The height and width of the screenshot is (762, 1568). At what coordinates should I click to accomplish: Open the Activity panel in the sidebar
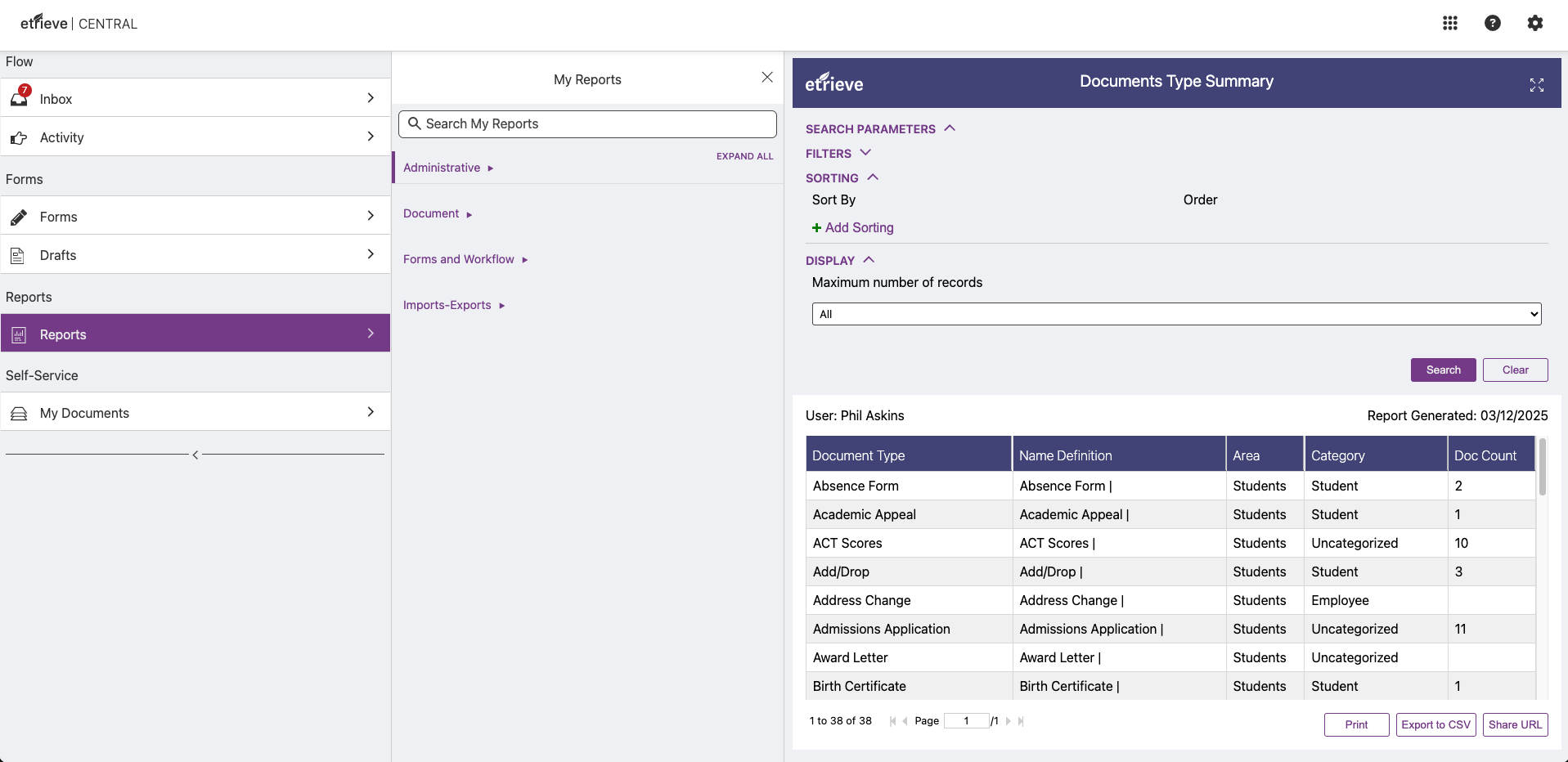pos(61,137)
